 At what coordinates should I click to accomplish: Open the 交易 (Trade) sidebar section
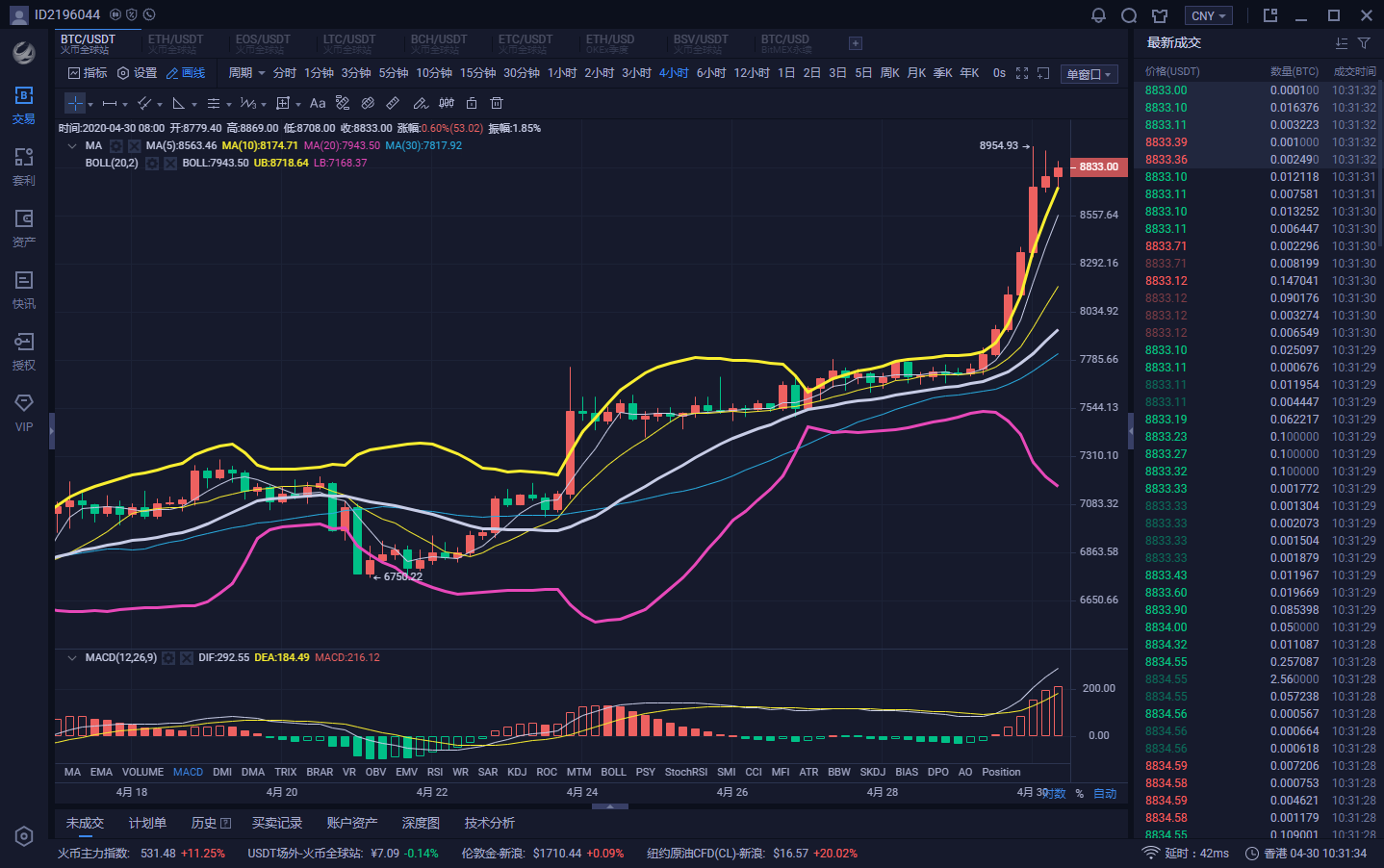(24, 105)
